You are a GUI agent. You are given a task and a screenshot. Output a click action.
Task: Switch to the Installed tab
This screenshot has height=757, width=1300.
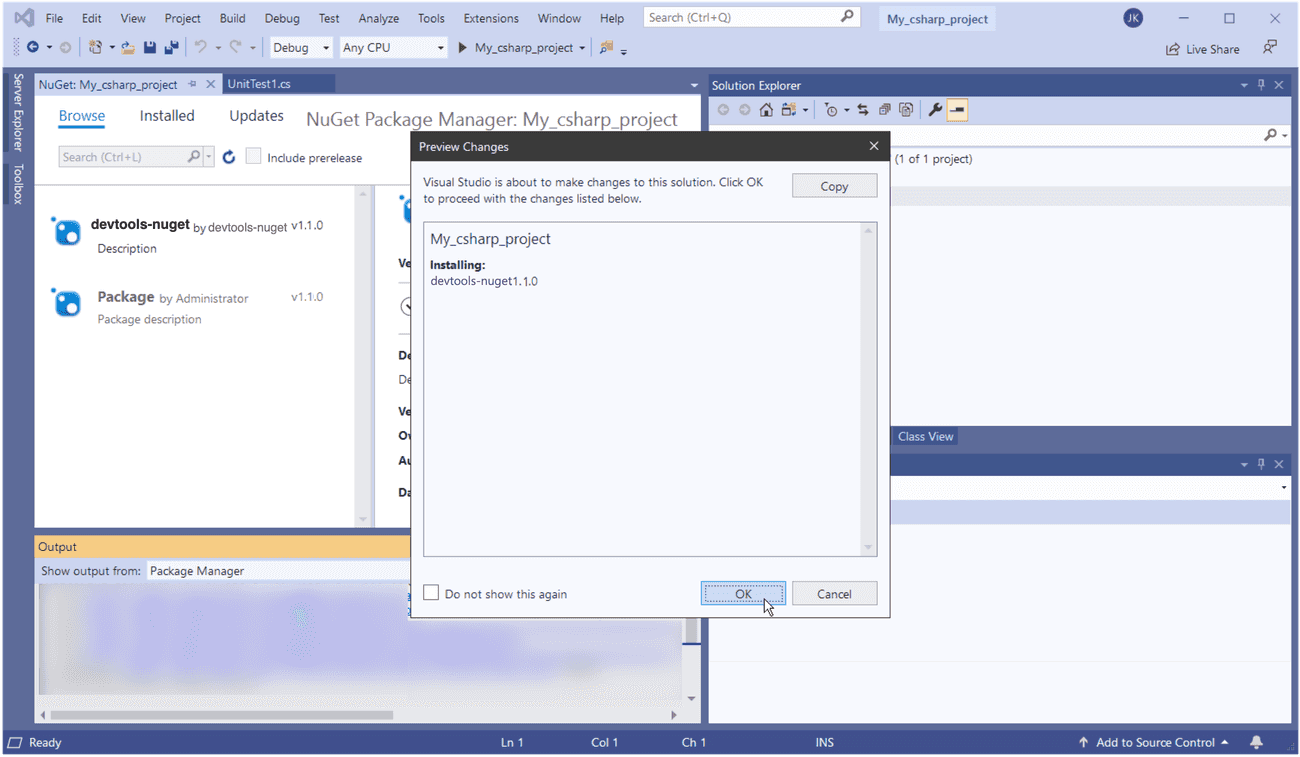point(166,115)
